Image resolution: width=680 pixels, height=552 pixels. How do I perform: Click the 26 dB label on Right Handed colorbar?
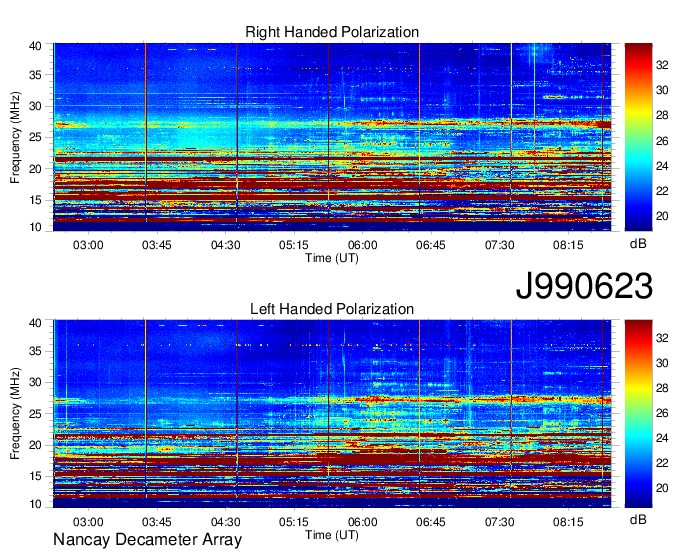tap(662, 141)
